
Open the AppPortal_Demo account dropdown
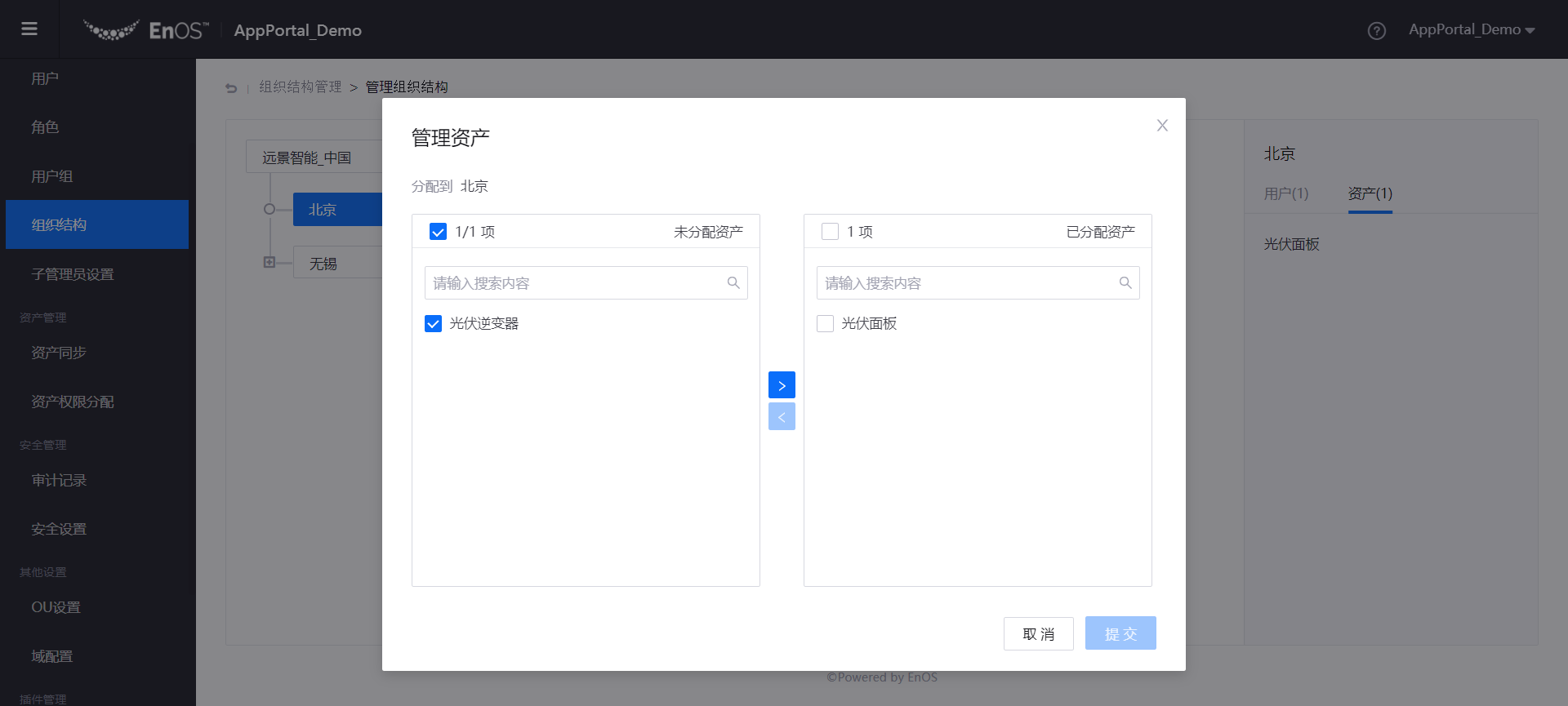click(1471, 30)
